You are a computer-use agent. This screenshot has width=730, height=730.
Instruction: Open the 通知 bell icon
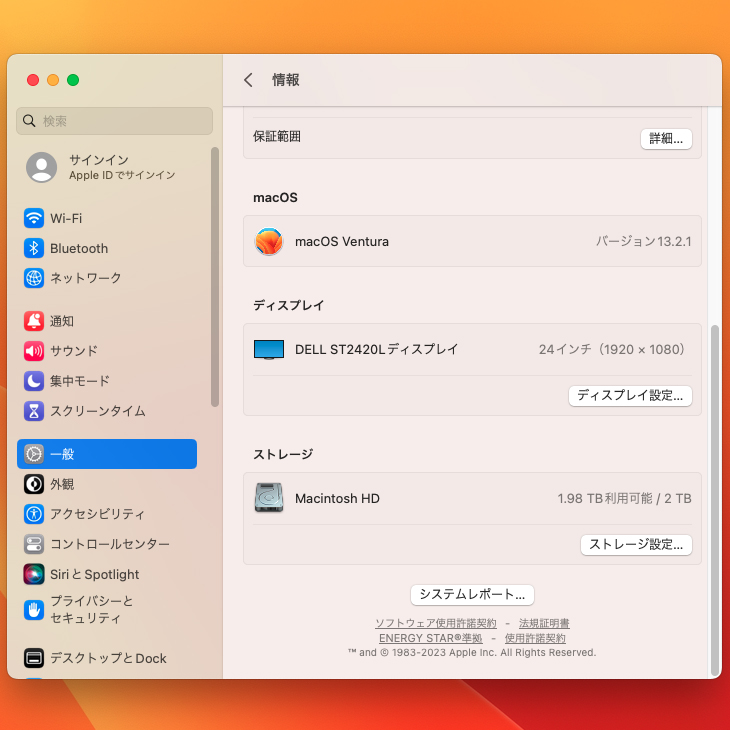click(34, 321)
